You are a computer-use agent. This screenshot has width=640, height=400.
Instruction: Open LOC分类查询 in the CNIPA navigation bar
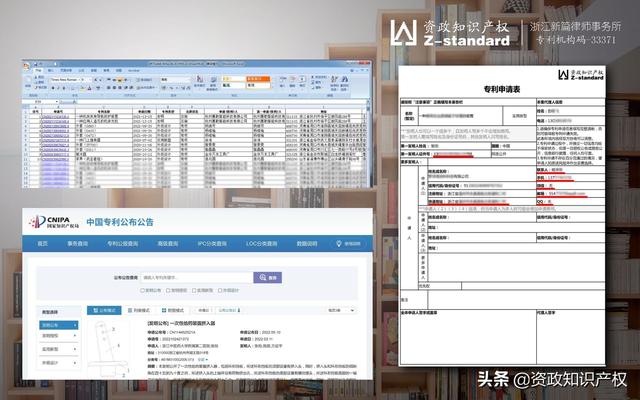coord(262,243)
